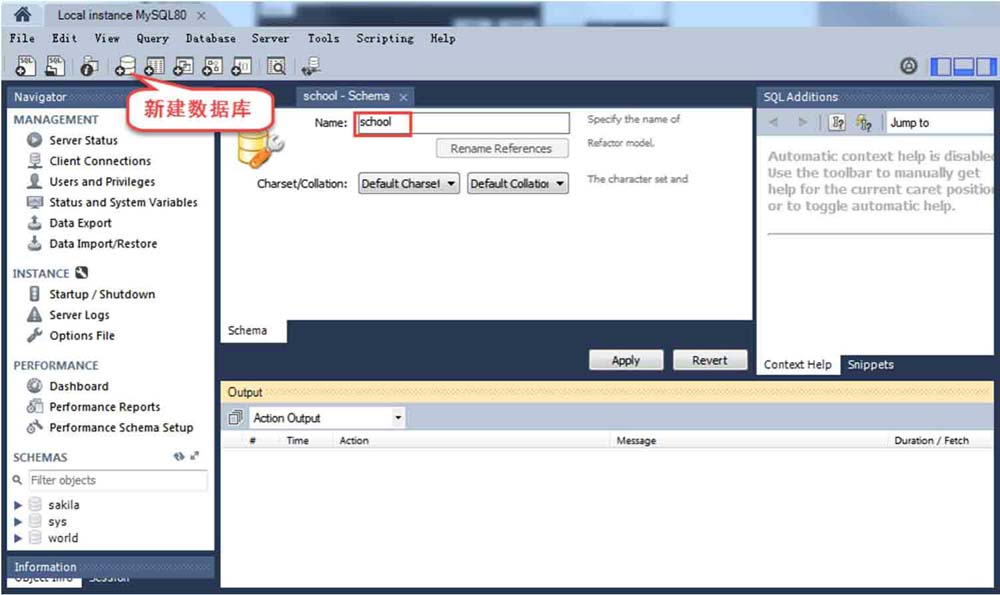
Task: Expand the sakila schema
Action: (18, 505)
